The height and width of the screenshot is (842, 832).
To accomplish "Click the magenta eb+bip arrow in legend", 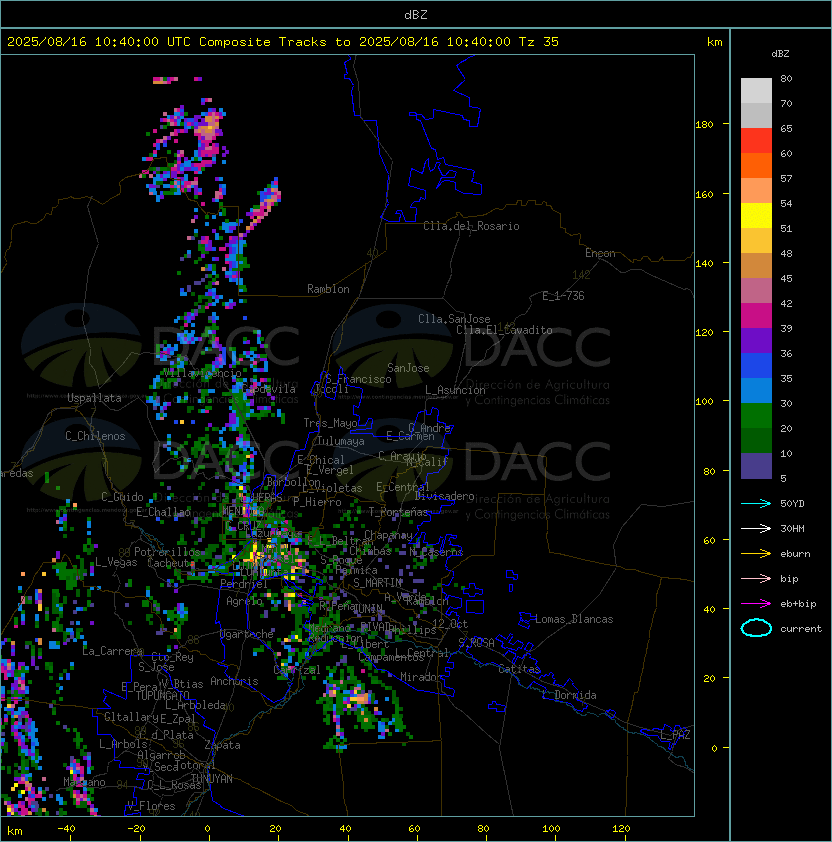I will 756,604.
